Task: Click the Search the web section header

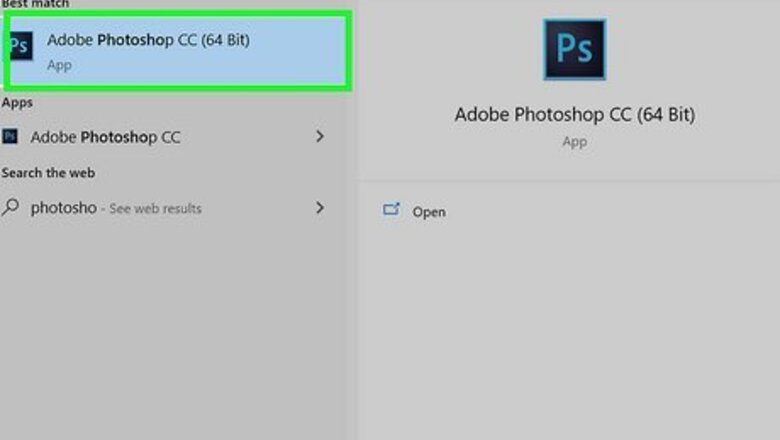Action: click(48, 173)
